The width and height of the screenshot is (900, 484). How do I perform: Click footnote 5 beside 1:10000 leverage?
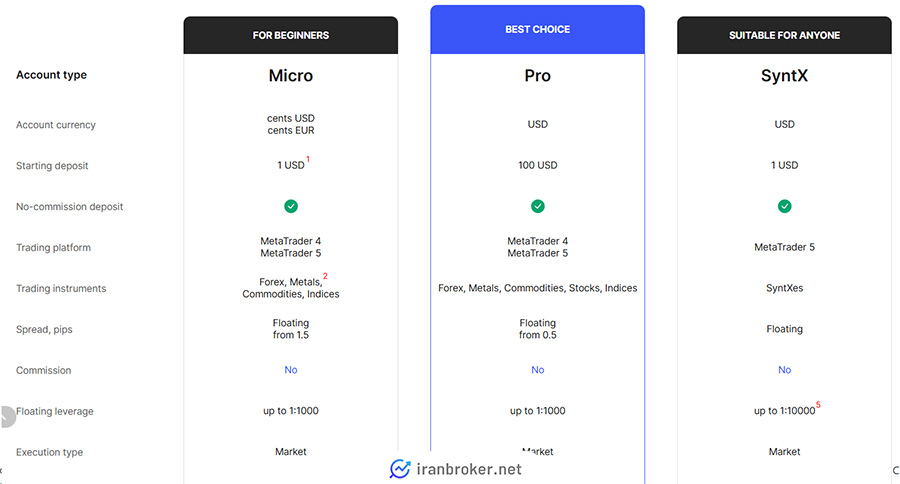818,404
